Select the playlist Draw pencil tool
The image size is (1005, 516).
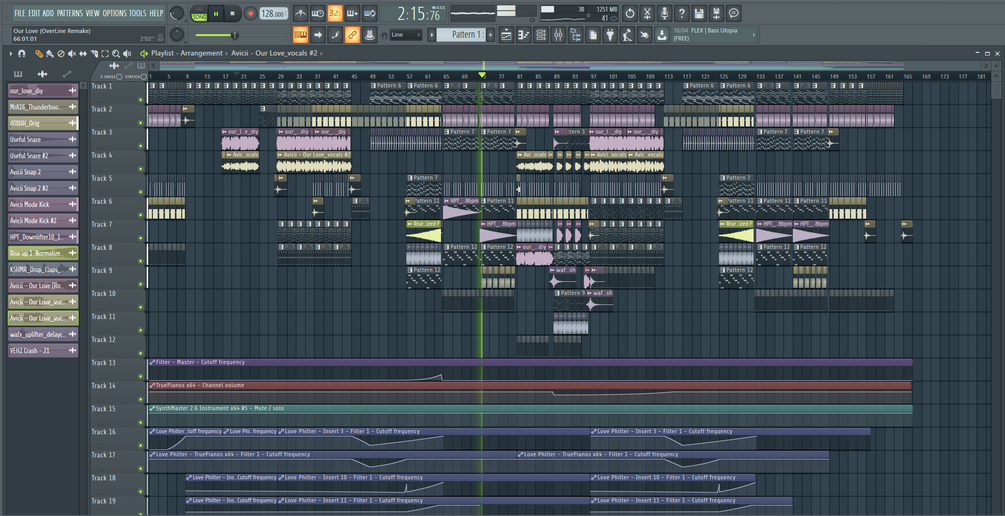click(x=39, y=54)
